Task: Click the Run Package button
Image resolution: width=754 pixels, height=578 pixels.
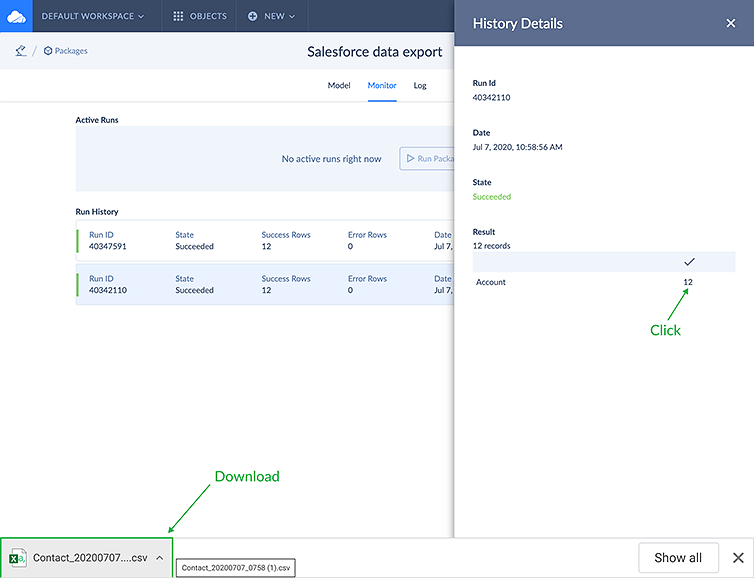Action: [x=427, y=159]
